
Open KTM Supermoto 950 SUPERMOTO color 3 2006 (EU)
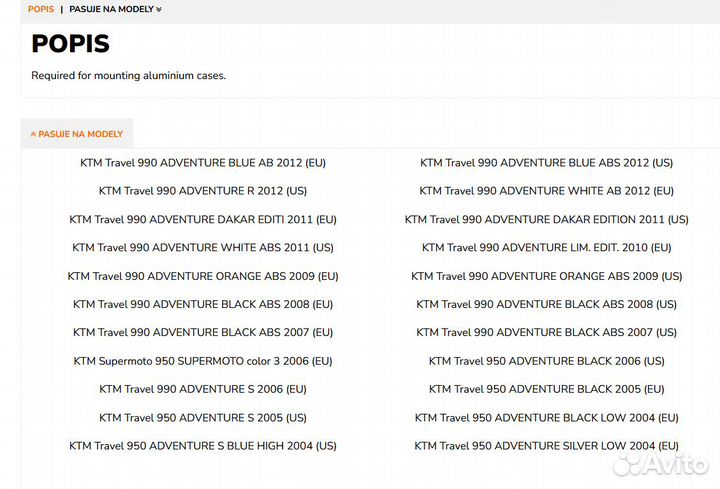pos(203,361)
